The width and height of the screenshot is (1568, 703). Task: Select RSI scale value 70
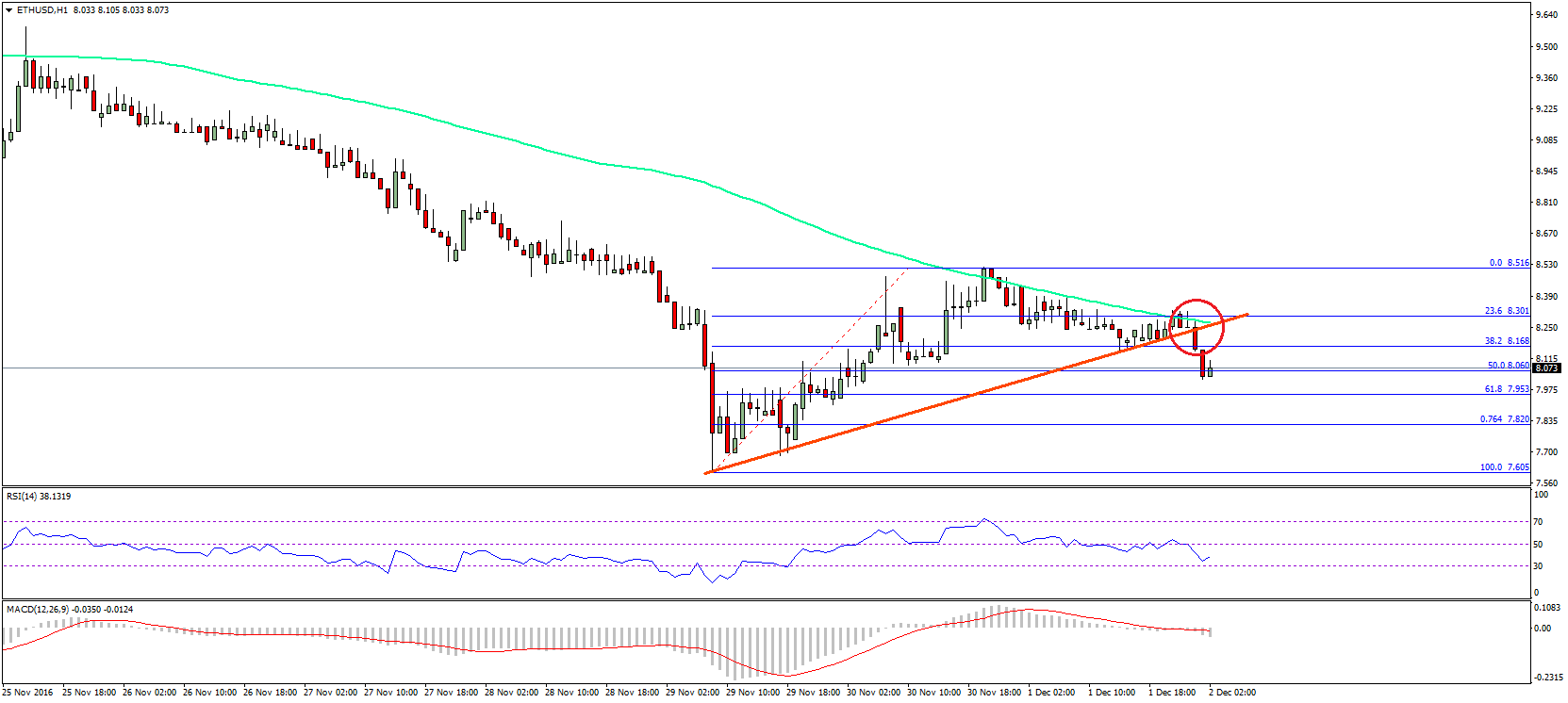click(1539, 521)
